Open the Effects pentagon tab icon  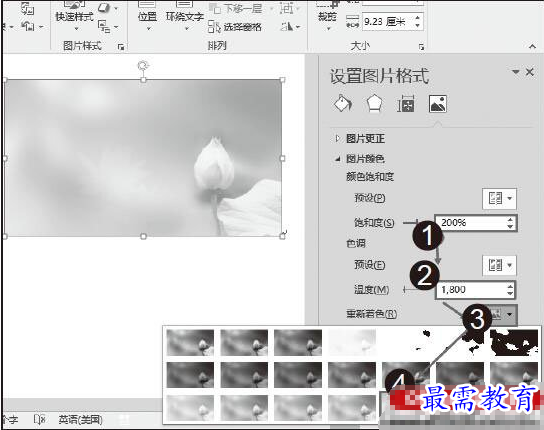pyautogui.click(x=374, y=103)
